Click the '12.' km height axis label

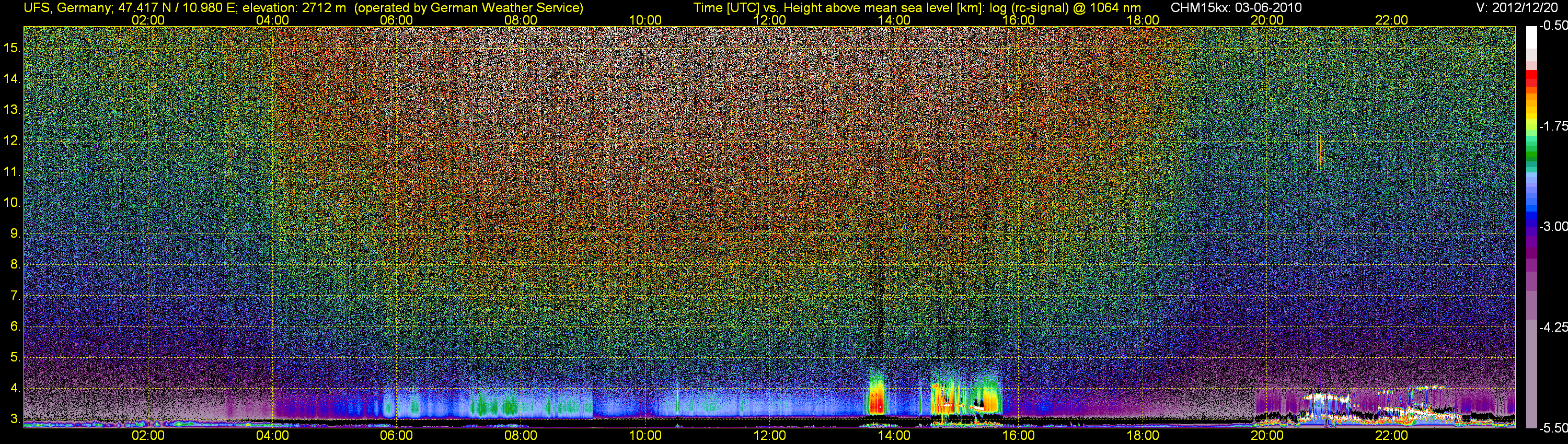tap(12, 141)
